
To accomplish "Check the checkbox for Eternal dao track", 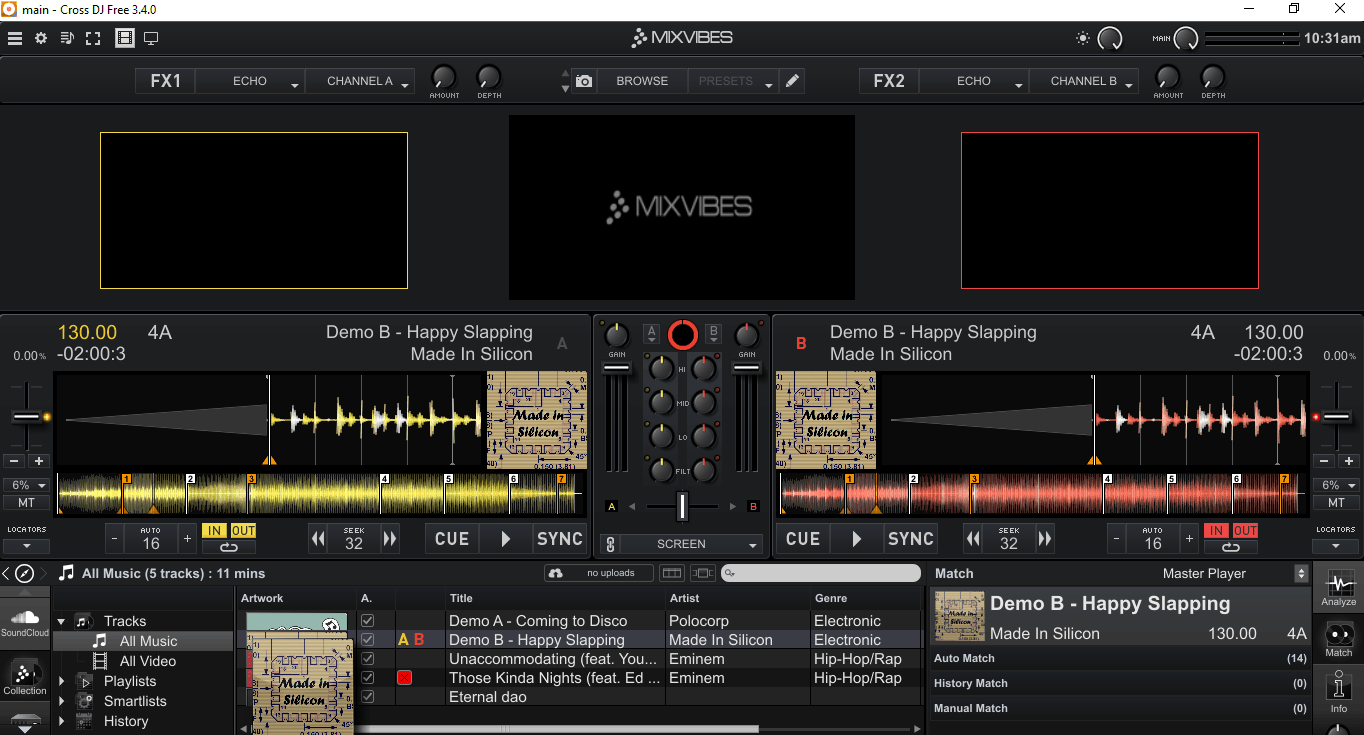I will tap(367, 696).
